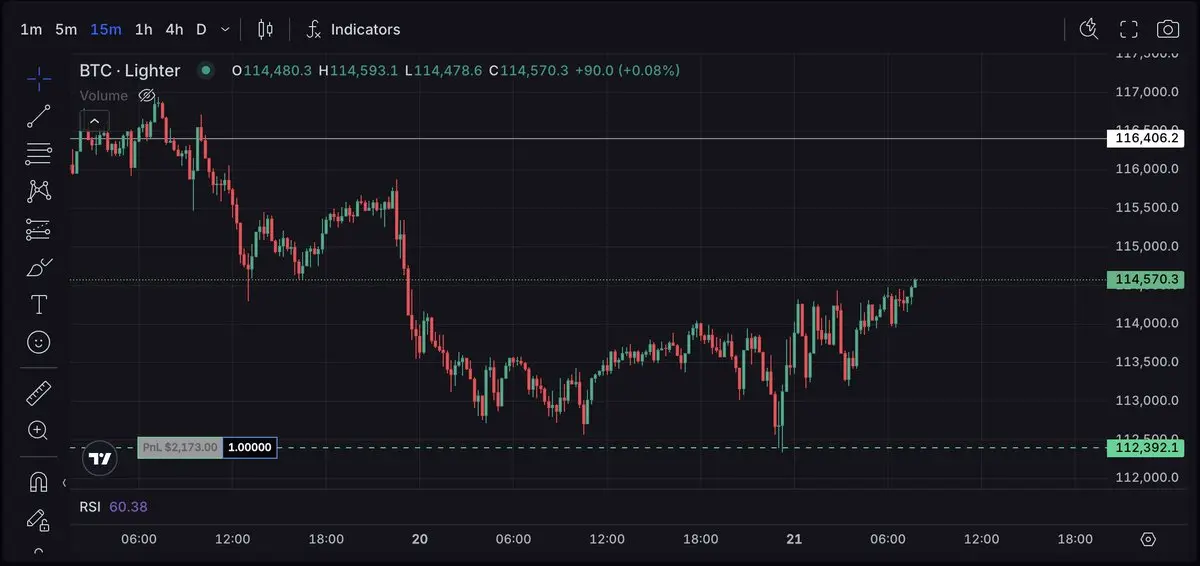Click 113,000.0 on the price axis

(1147, 400)
